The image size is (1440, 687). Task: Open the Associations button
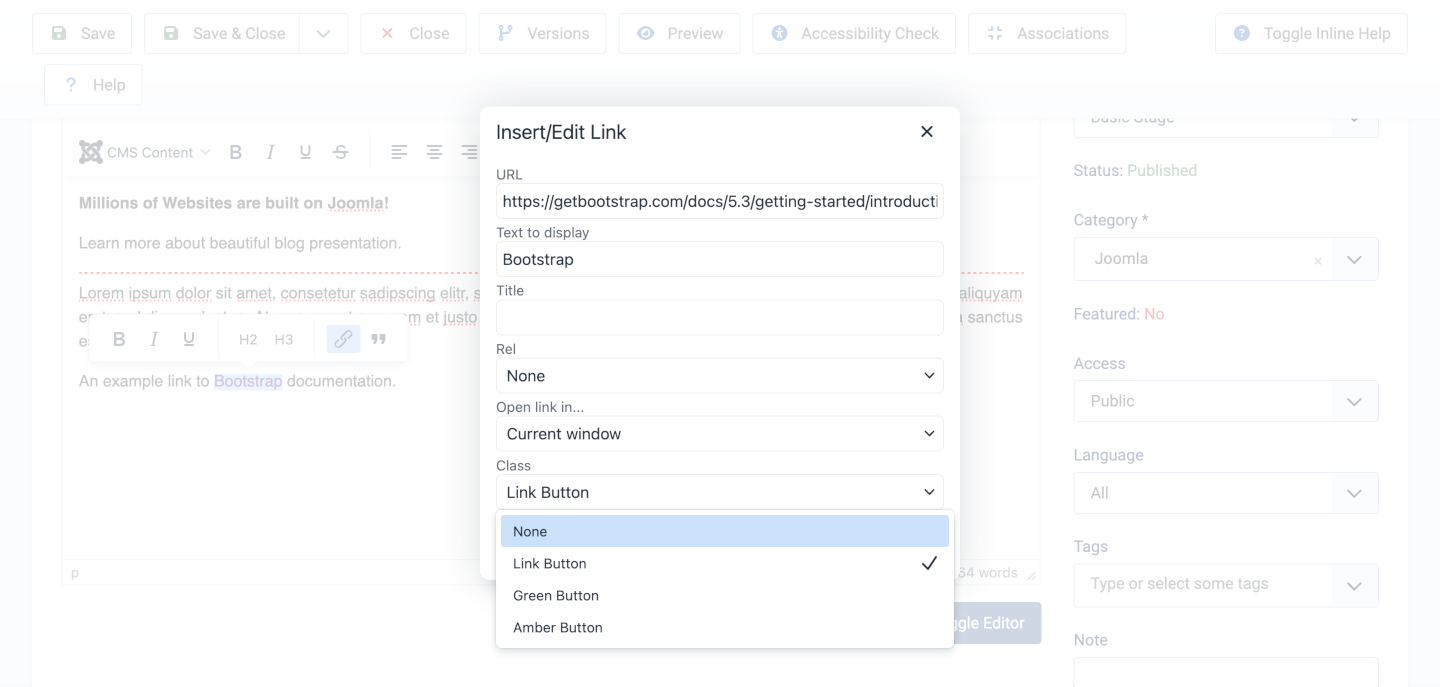click(x=1047, y=33)
